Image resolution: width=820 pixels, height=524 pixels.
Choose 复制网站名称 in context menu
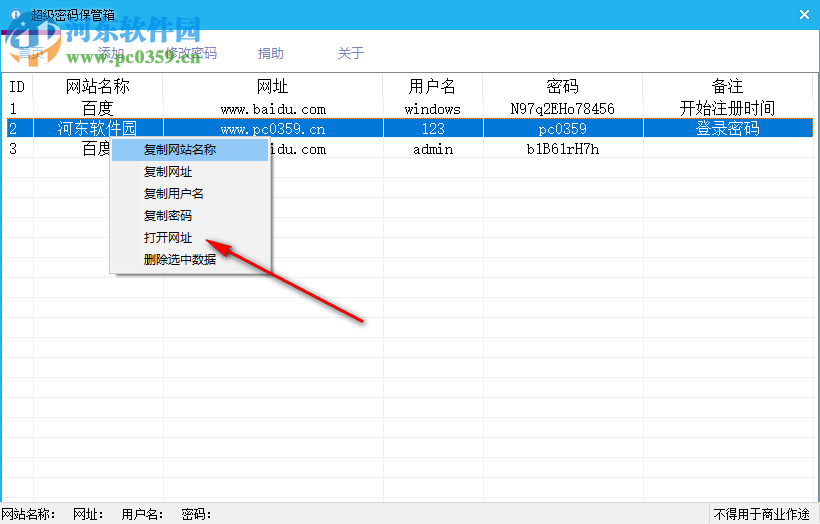(190, 150)
